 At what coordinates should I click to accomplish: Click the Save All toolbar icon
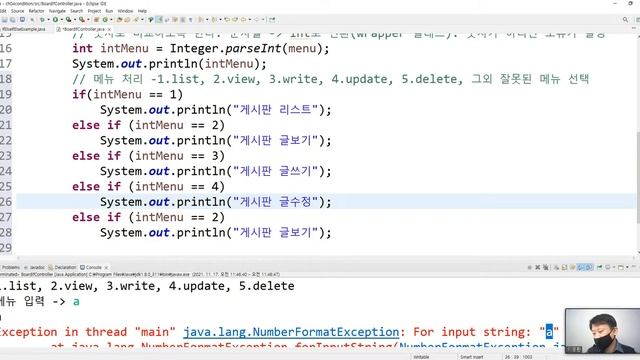point(12,20)
